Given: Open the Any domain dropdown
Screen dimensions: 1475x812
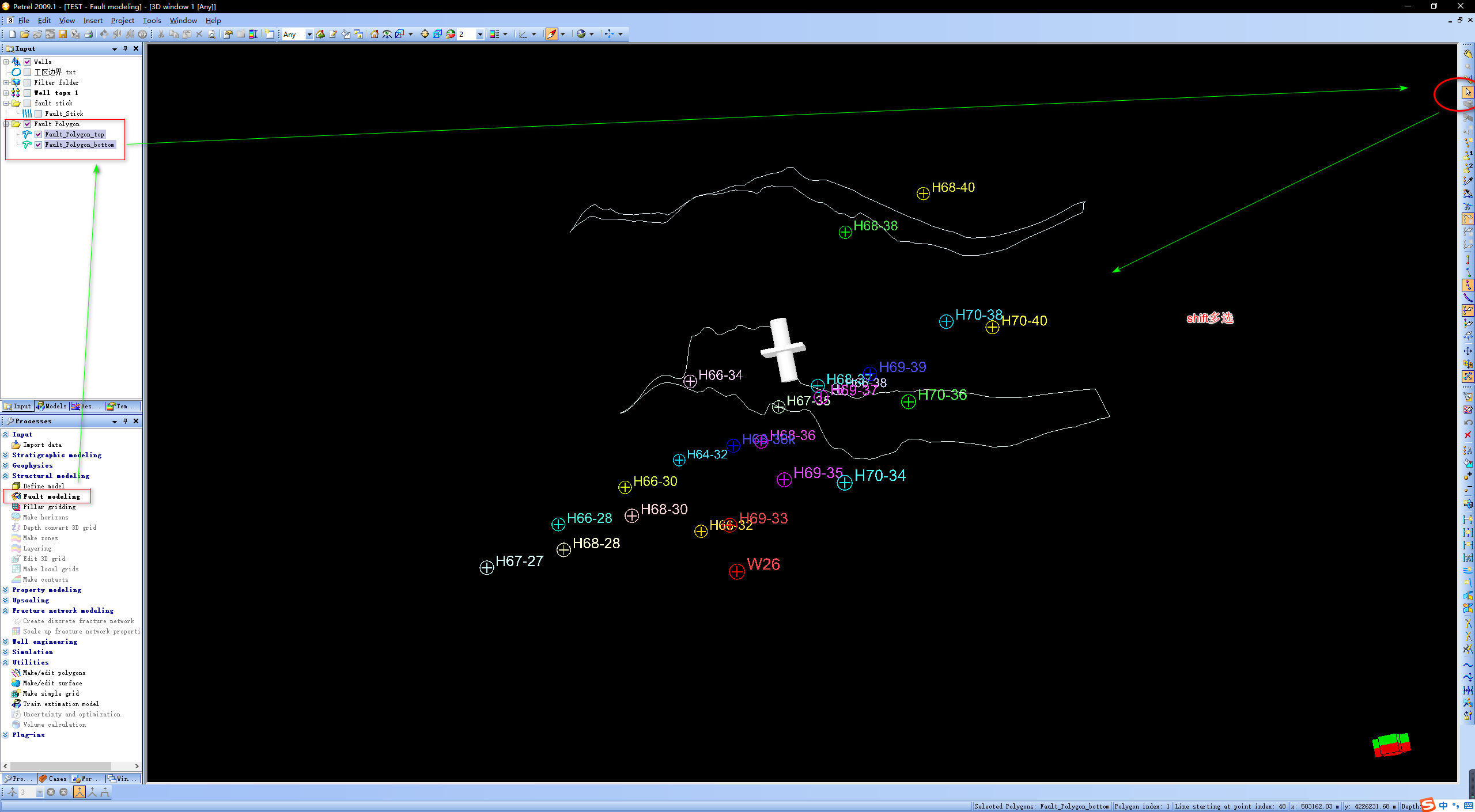Looking at the screenshot, I should pyautogui.click(x=309, y=35).
